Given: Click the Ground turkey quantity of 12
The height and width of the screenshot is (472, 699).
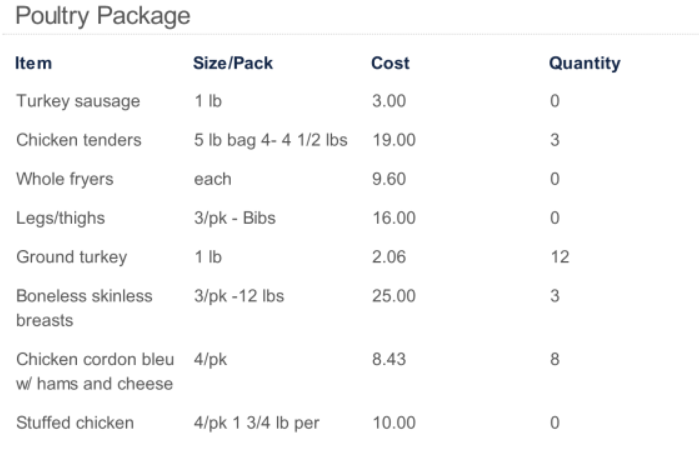Looking at the screenshot, I should click(x=559, y=257).
